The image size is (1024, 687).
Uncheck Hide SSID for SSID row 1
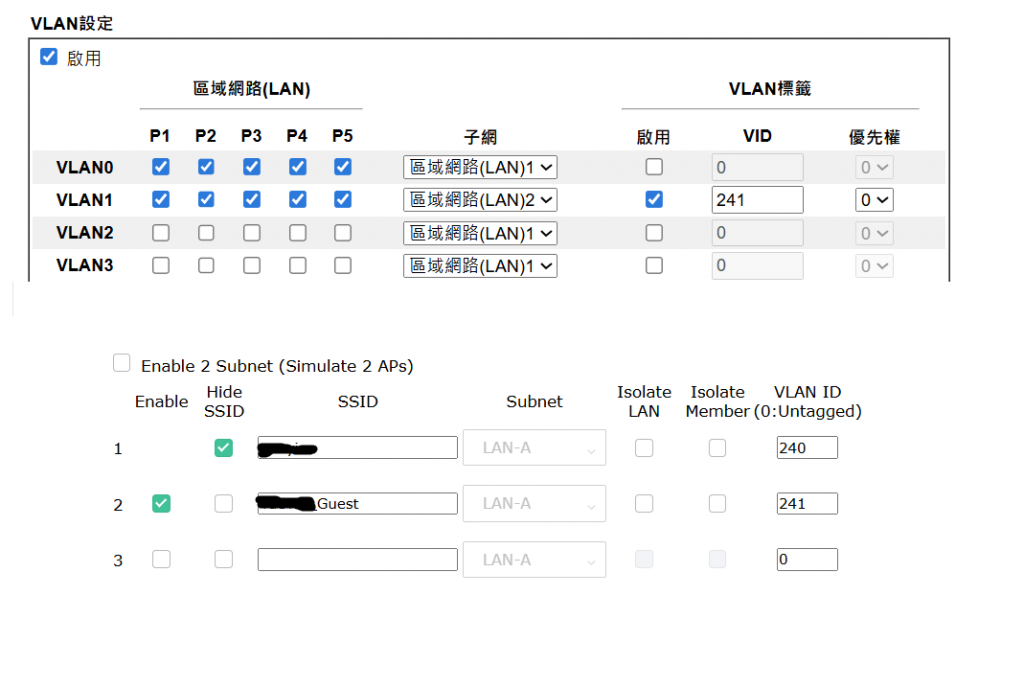(x=223, y=448)
